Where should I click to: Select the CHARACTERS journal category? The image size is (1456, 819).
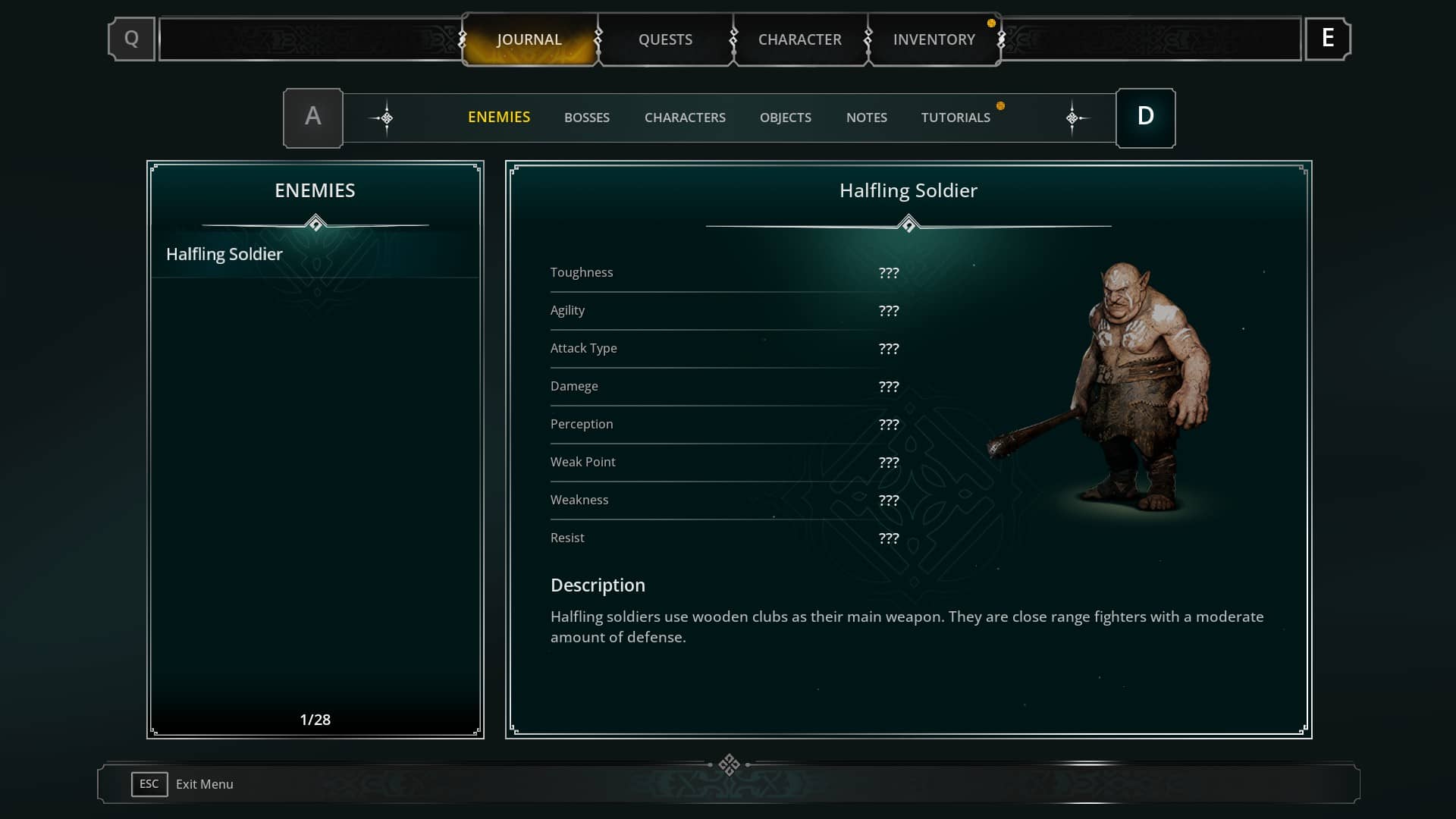click(x=685, y=118)
